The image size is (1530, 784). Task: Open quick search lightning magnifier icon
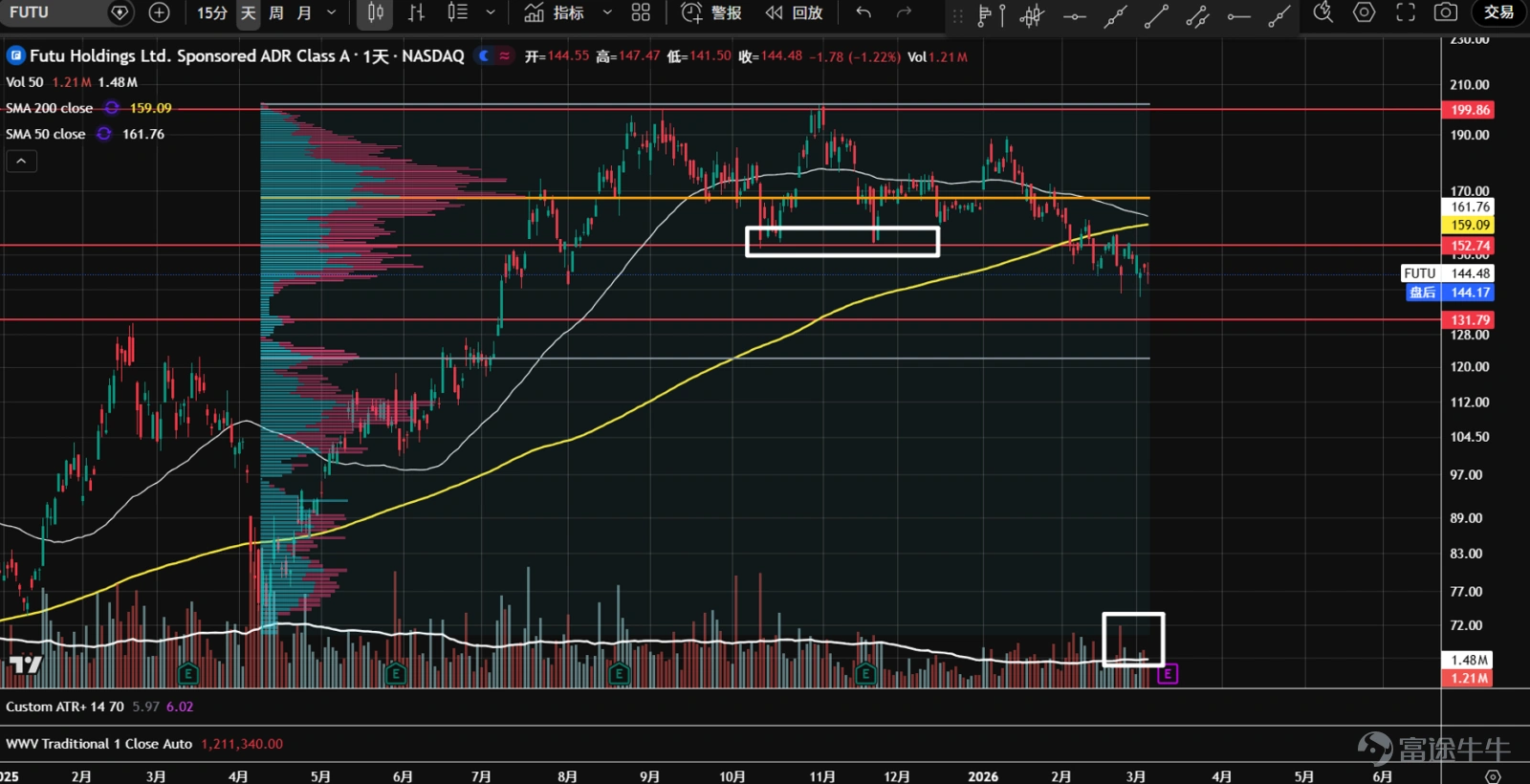[x=1323, y=12]
